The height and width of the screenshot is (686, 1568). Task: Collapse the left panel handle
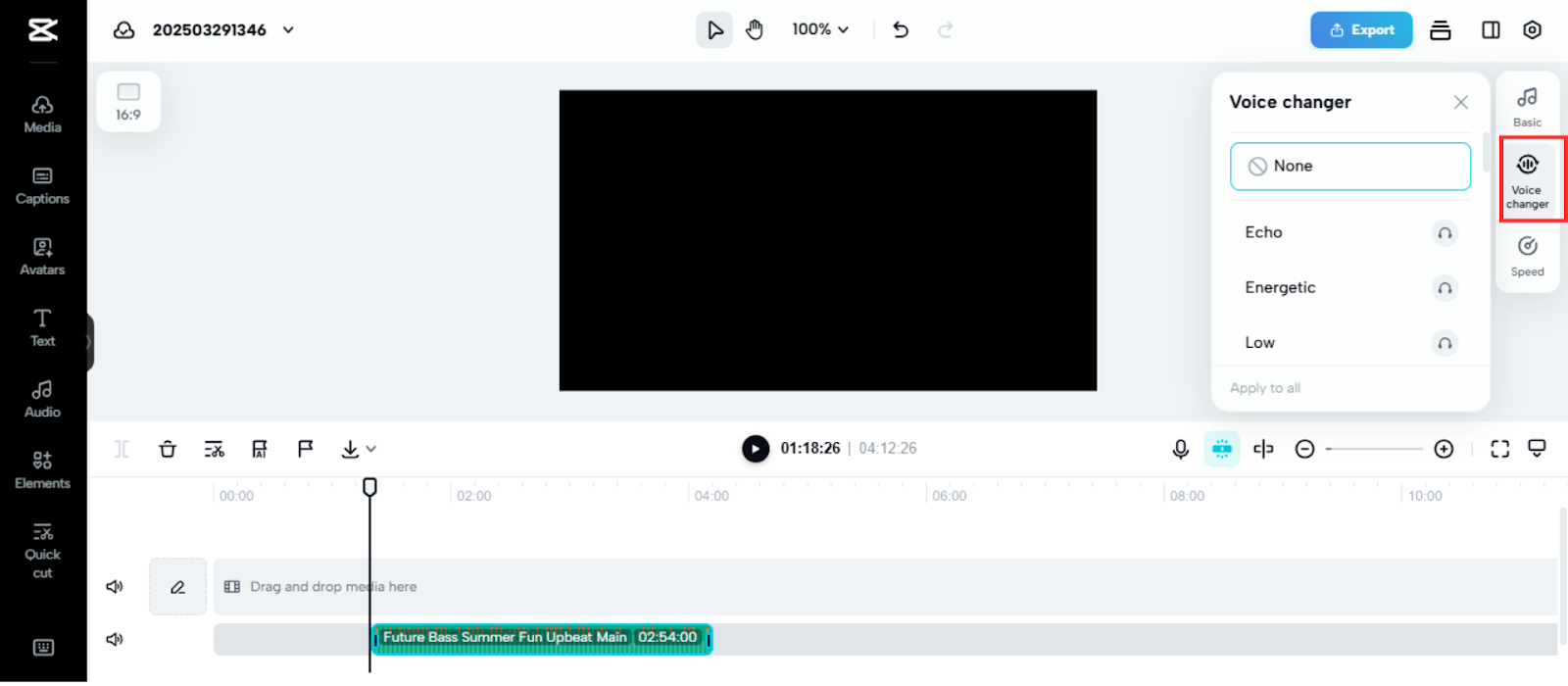89,342
